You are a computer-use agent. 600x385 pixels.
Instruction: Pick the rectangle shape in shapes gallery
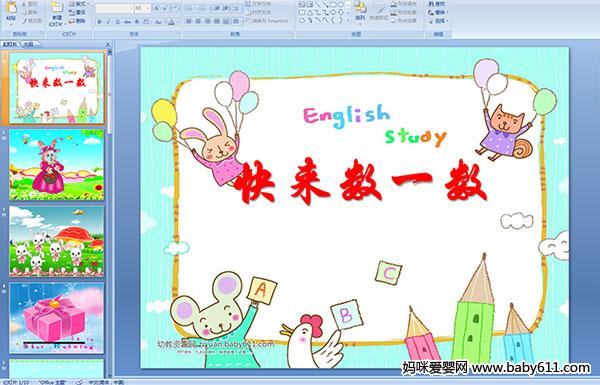click(333, 4)
